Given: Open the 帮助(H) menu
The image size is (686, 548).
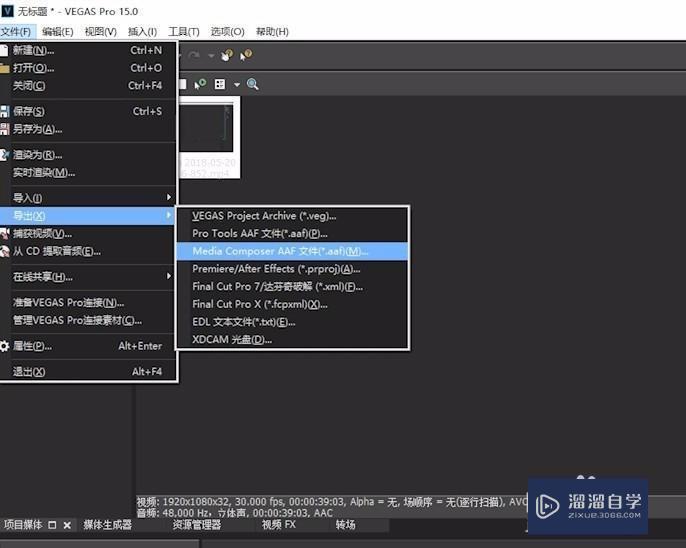Looking at the screenshot, I should [x=272, y=31].
